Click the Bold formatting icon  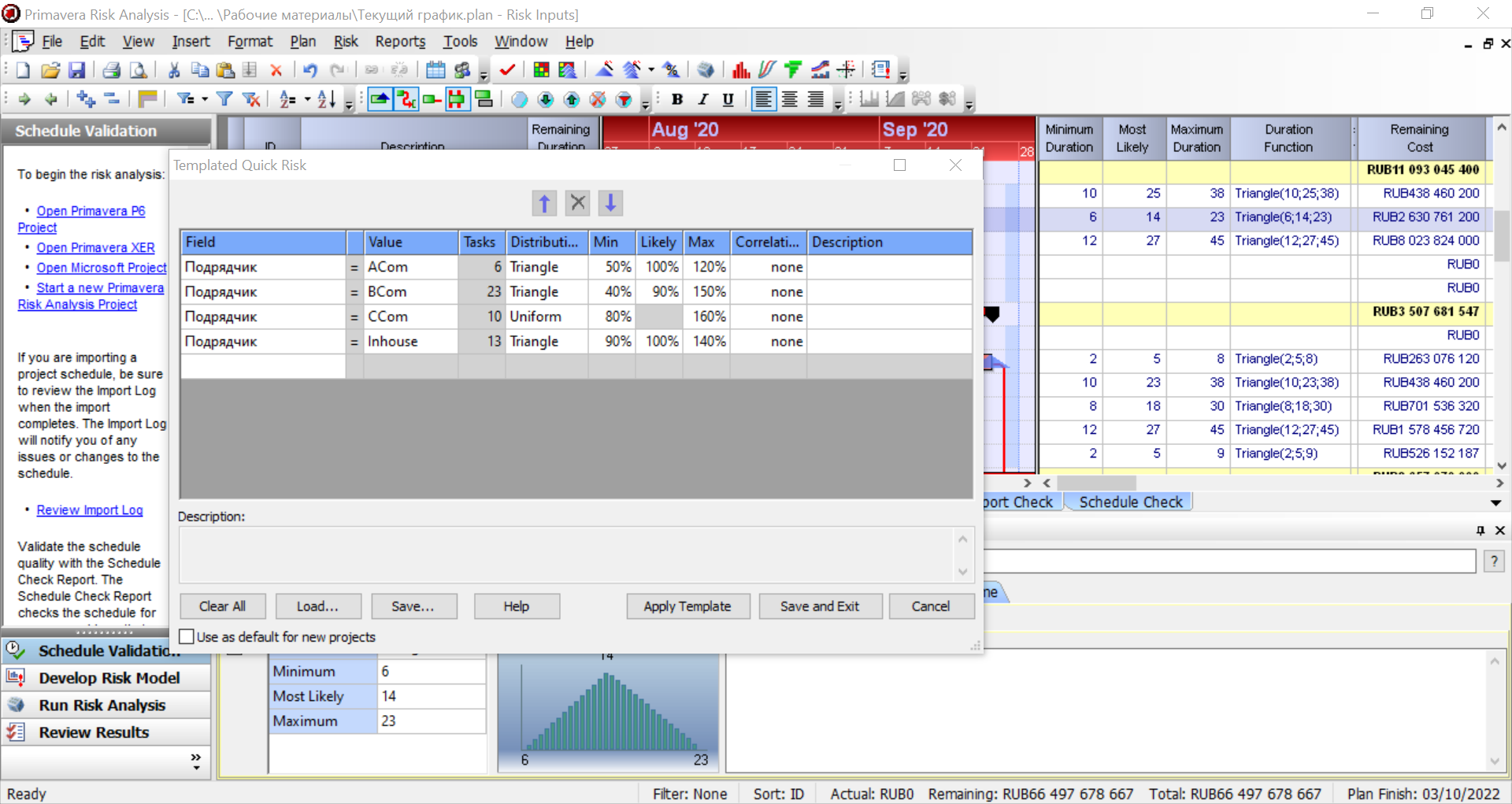[x=676, y=99]
